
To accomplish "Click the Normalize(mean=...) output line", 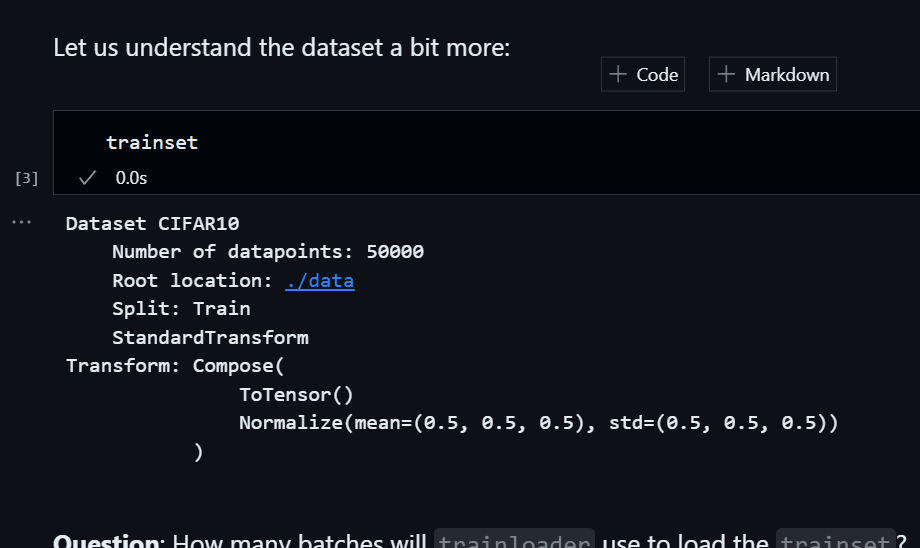I will coord(537,423).
